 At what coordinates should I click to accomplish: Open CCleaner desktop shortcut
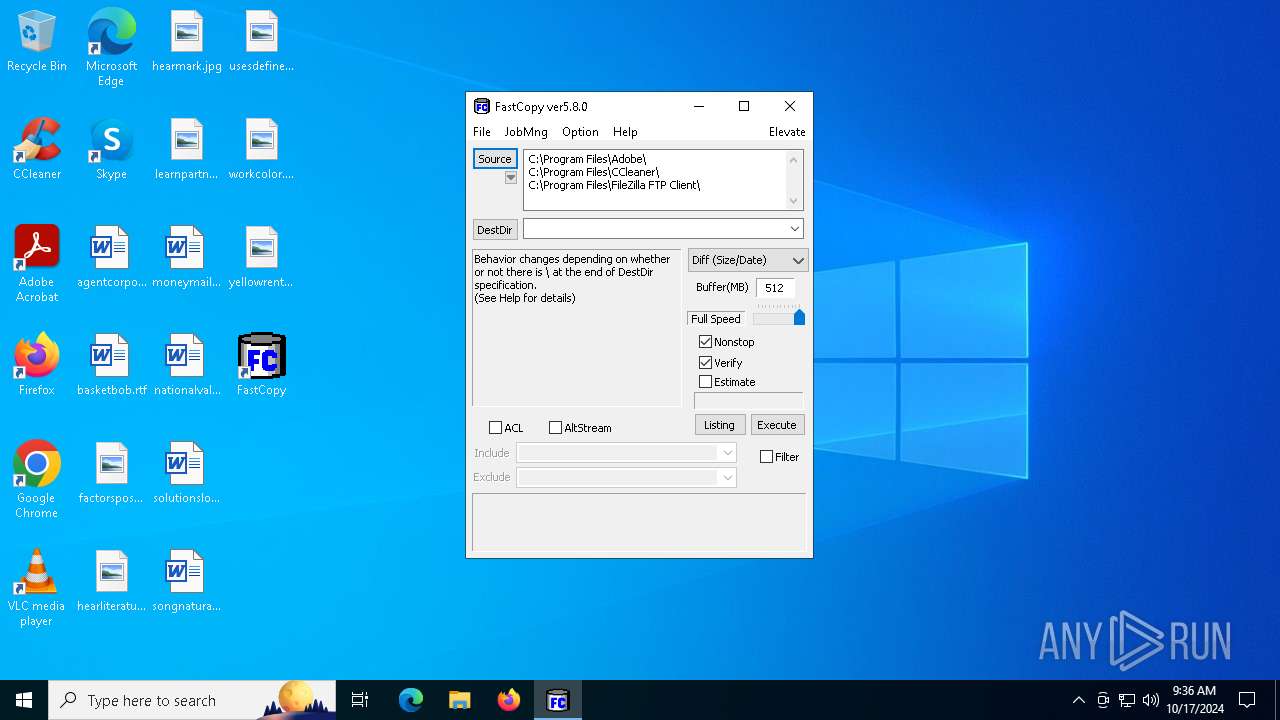37,150
